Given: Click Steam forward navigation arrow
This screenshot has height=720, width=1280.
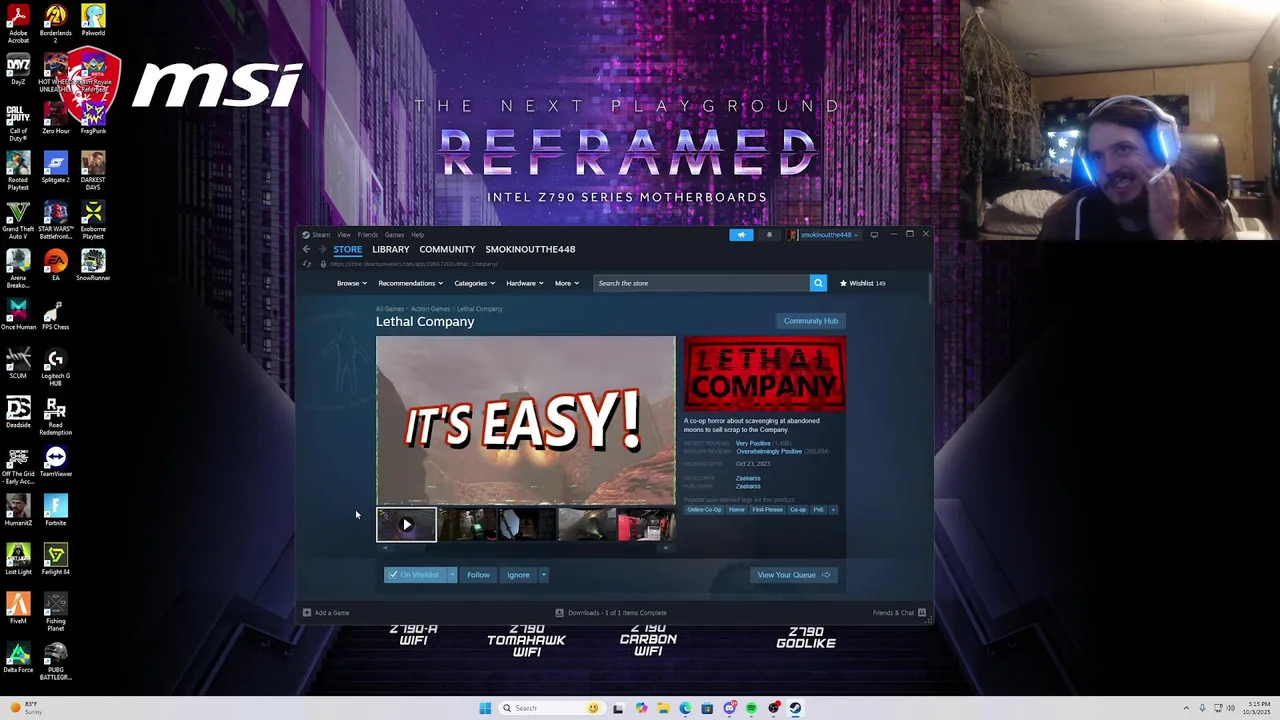Looking at the screenshot, I should click(322, 249).
